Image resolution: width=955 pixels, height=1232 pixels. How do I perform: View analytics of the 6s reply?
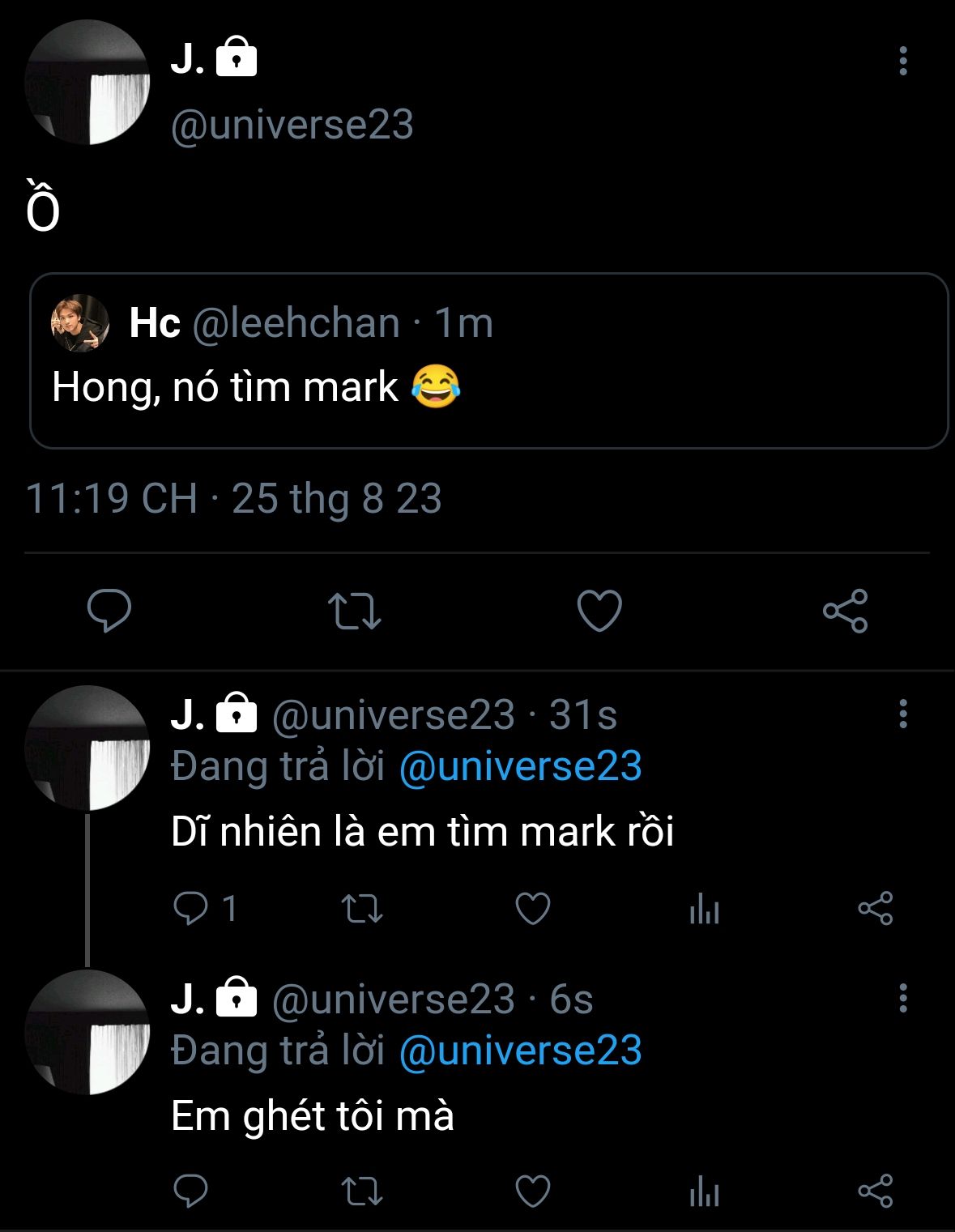click(x=704, y=1192)
